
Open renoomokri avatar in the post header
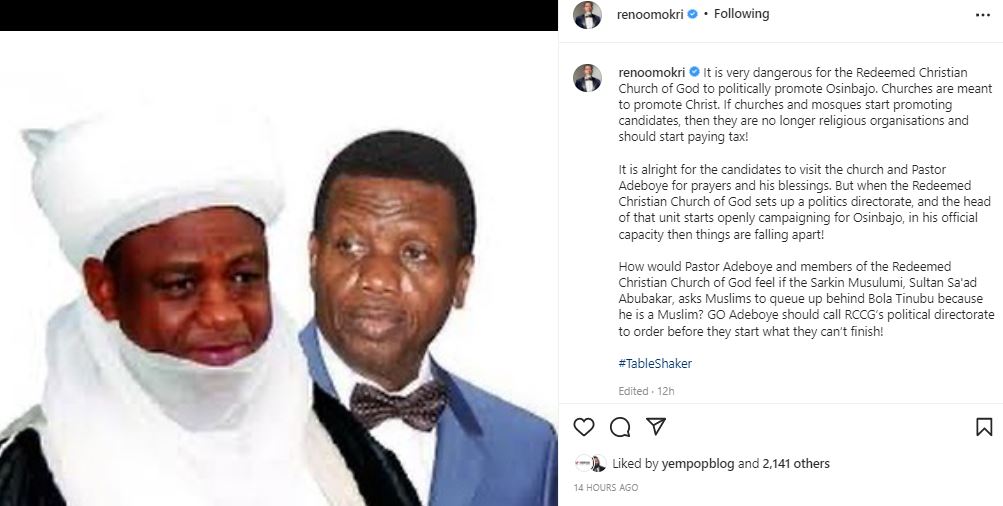(587, 15)
